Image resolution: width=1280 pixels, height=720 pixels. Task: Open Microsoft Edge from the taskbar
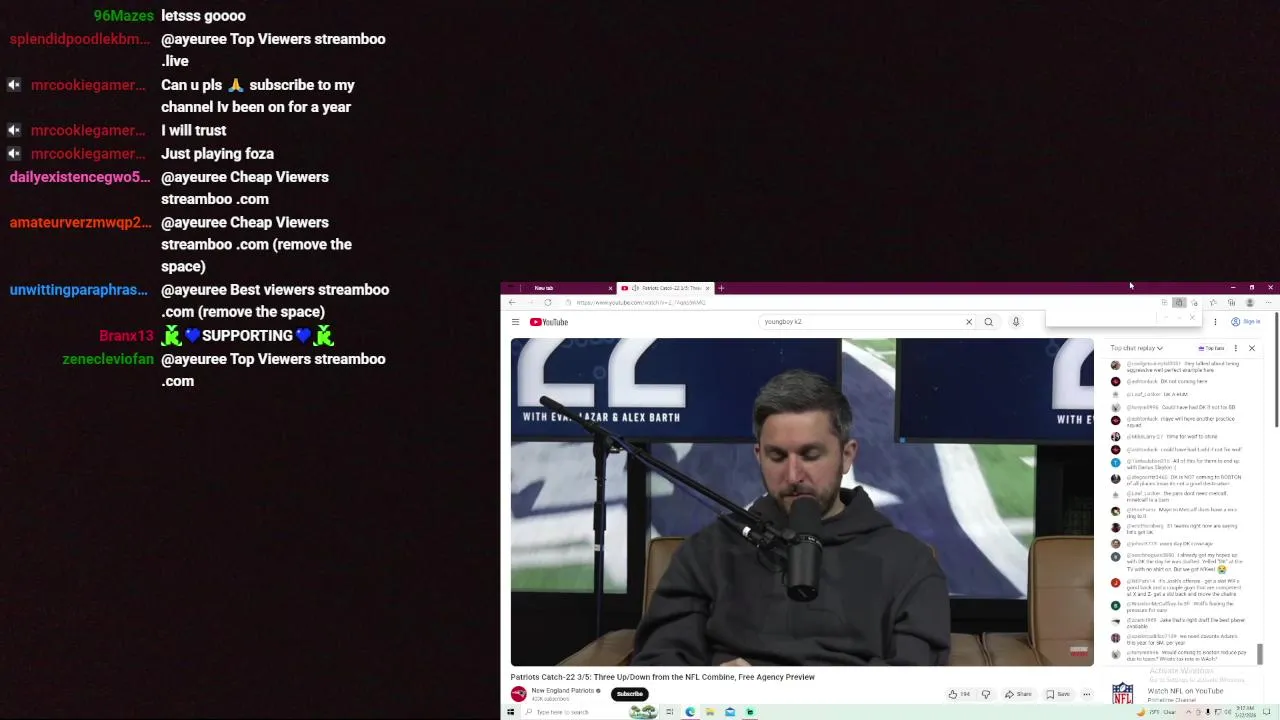[x=690, y=712]
